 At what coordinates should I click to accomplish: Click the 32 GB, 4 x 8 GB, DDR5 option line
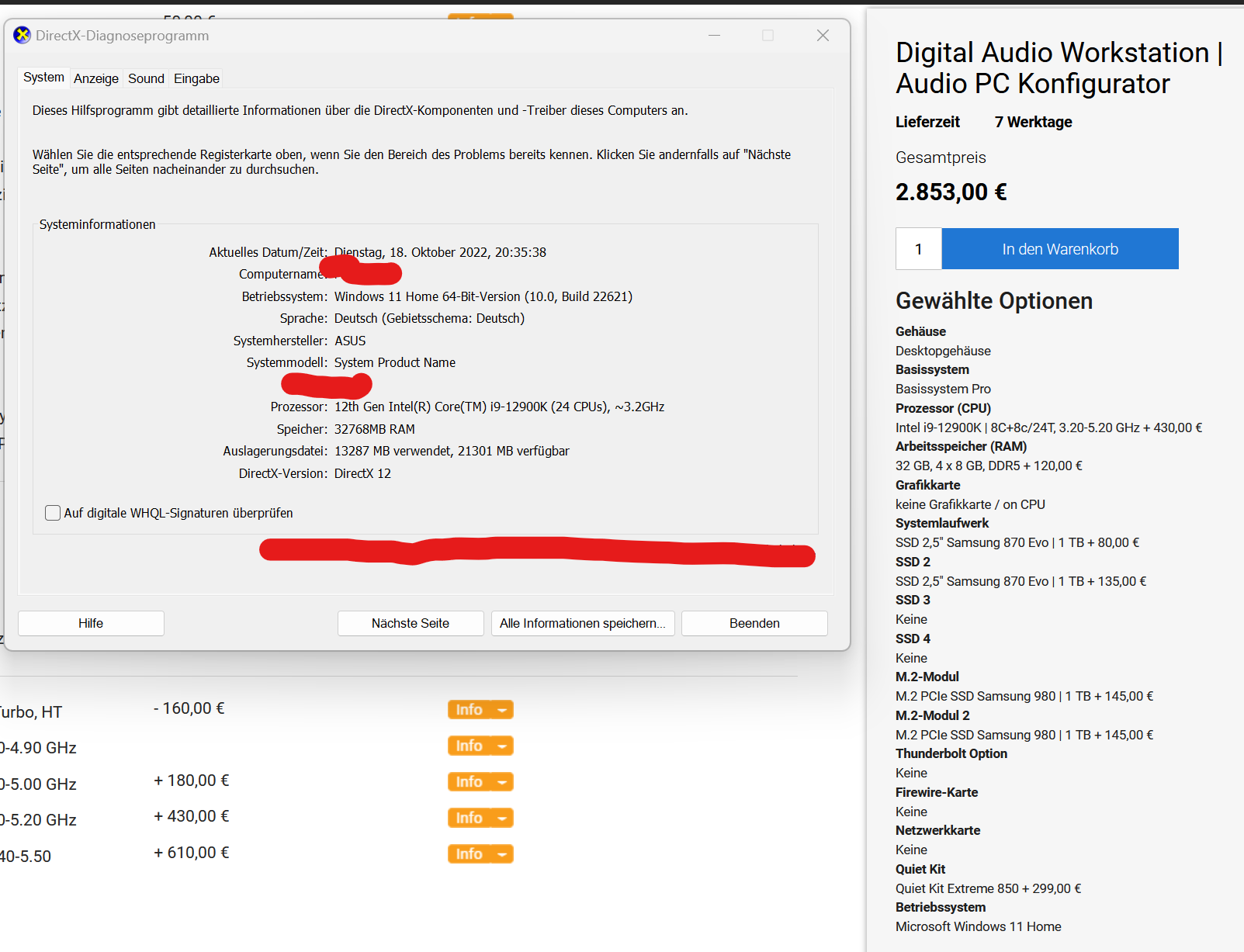click(x=989, y=466)
